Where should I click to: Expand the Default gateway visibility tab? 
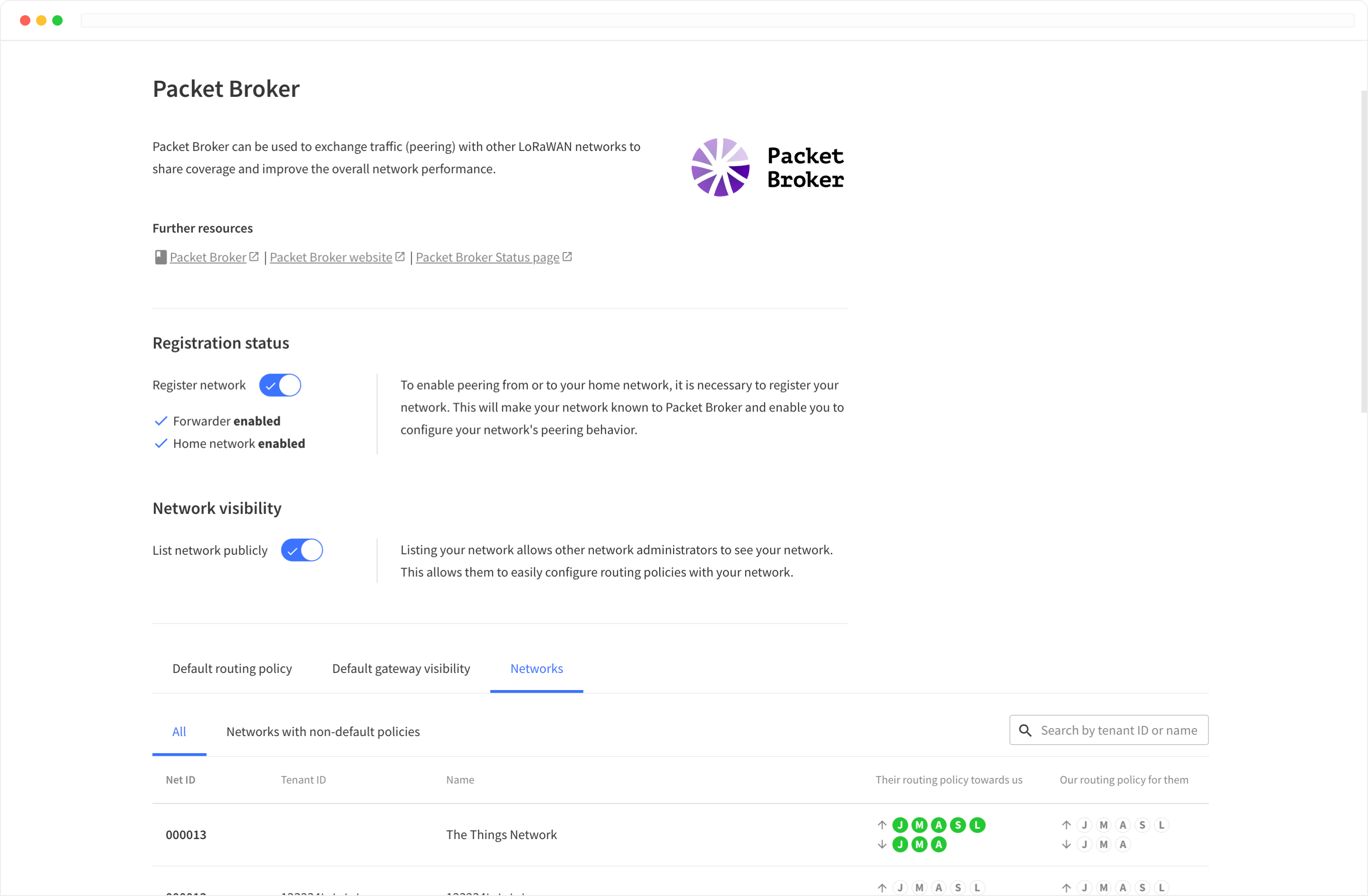click(401, 668)
